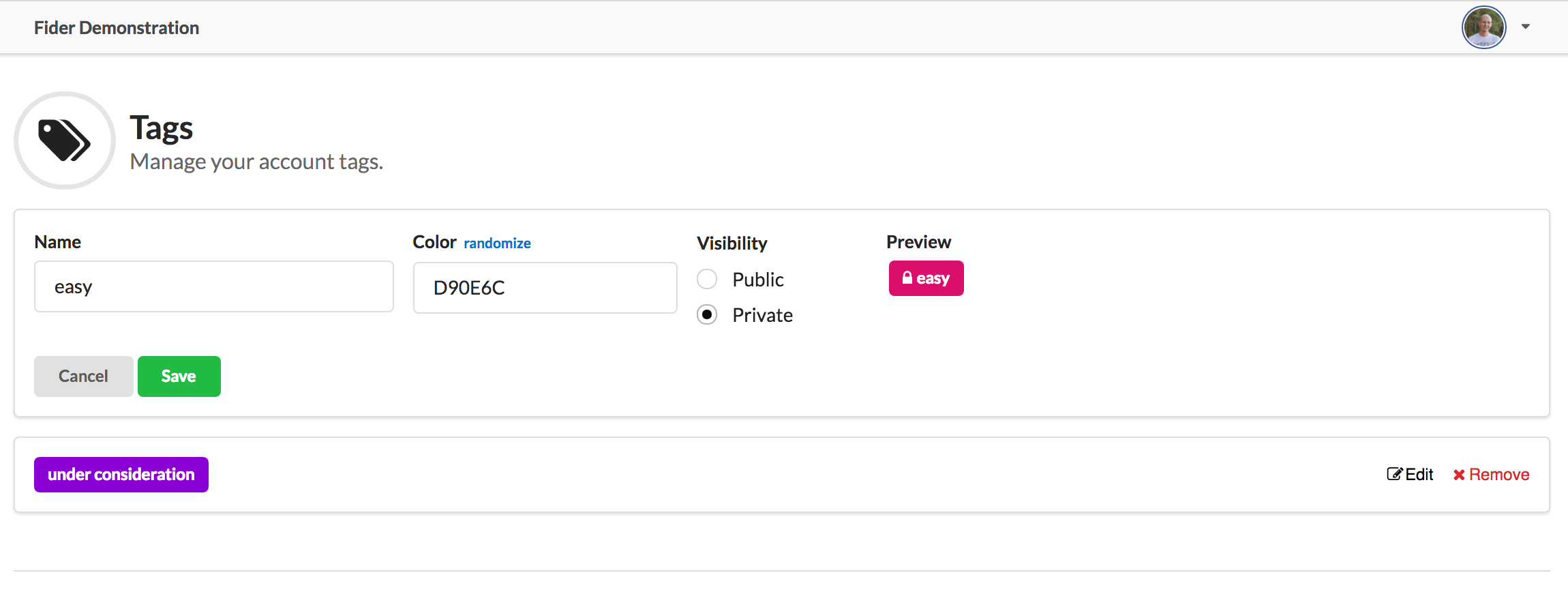
Task: Focus the Name input field
Action: (214, 286)
